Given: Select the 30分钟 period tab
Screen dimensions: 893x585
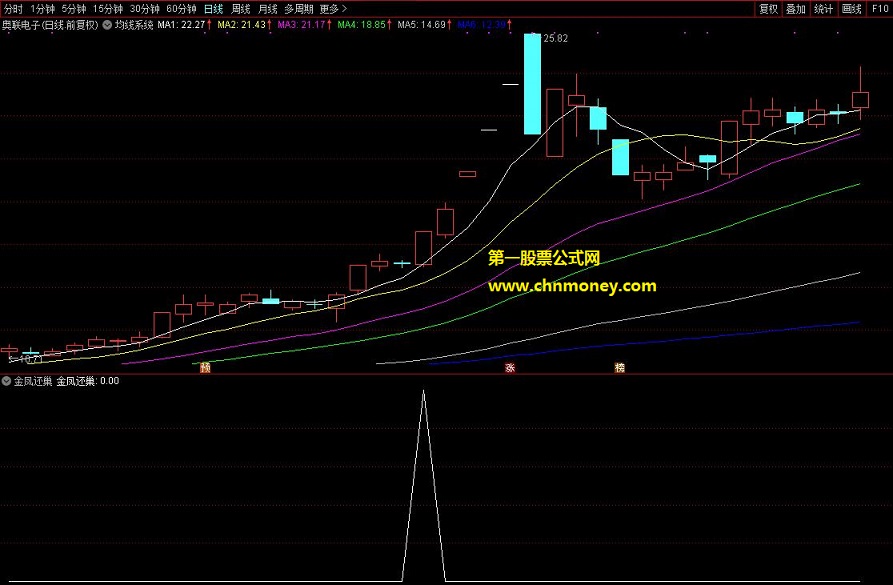Looking at the screenshot, I should point(145,9).
